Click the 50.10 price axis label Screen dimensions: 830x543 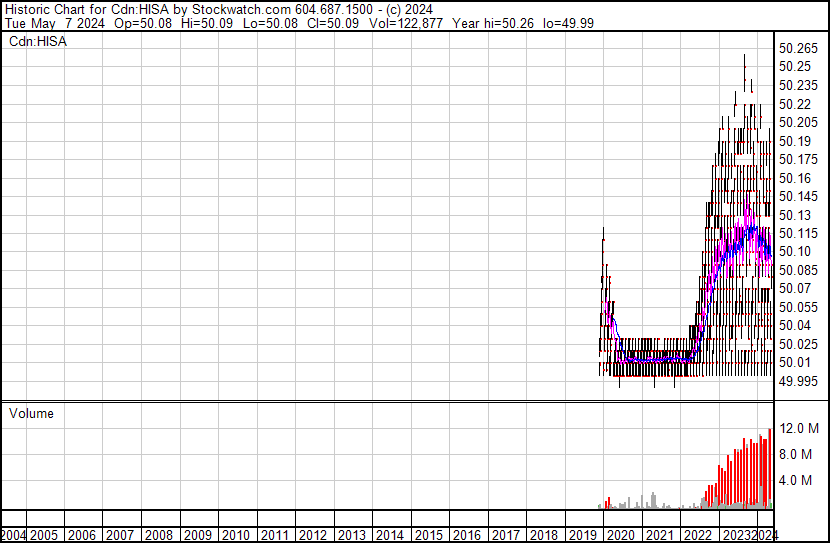click(x=795, y=251)
